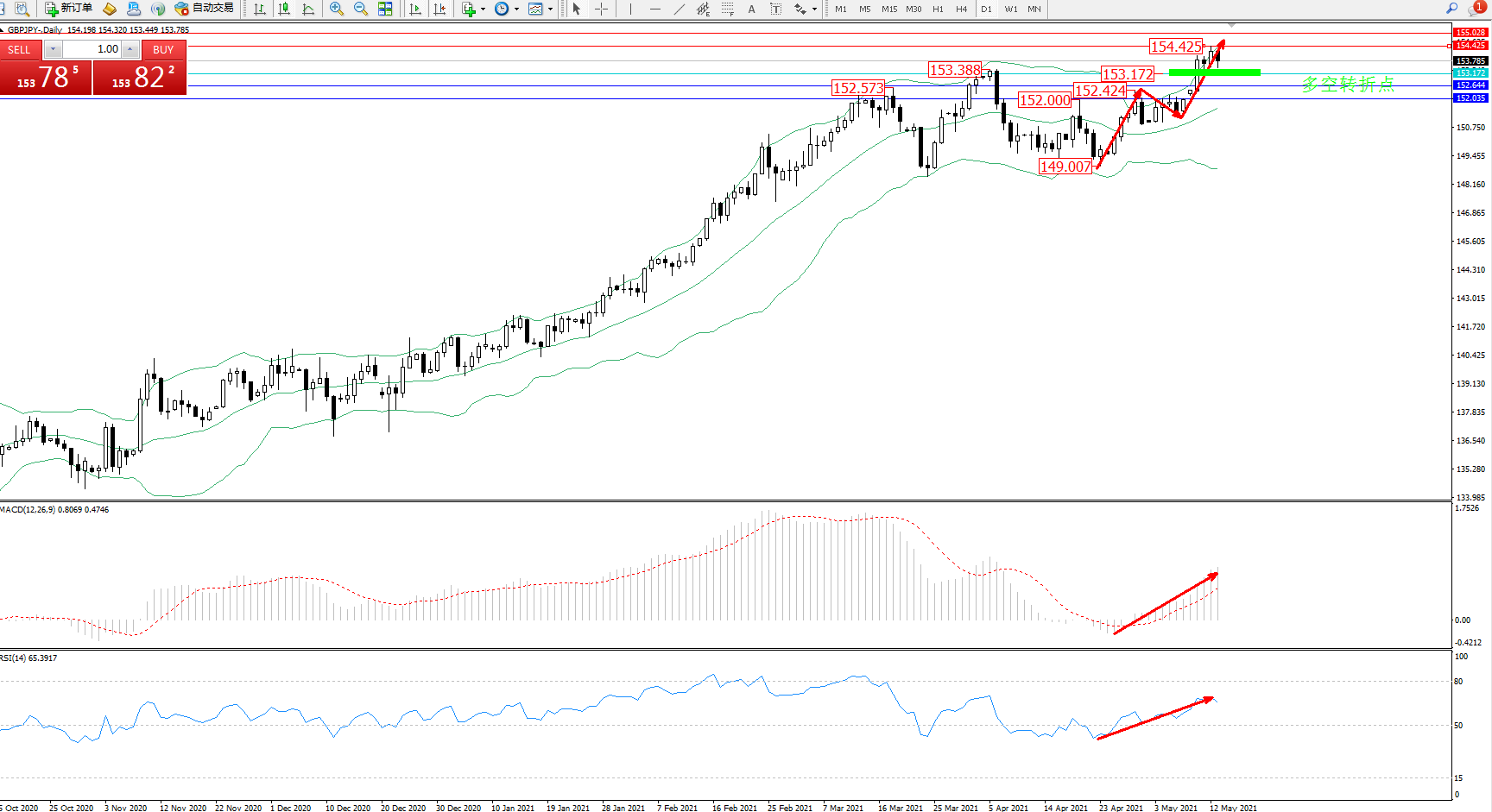Select the crosshair cursor tool
This screenshot has height=812, width=1492.
[x=602, y=9]
